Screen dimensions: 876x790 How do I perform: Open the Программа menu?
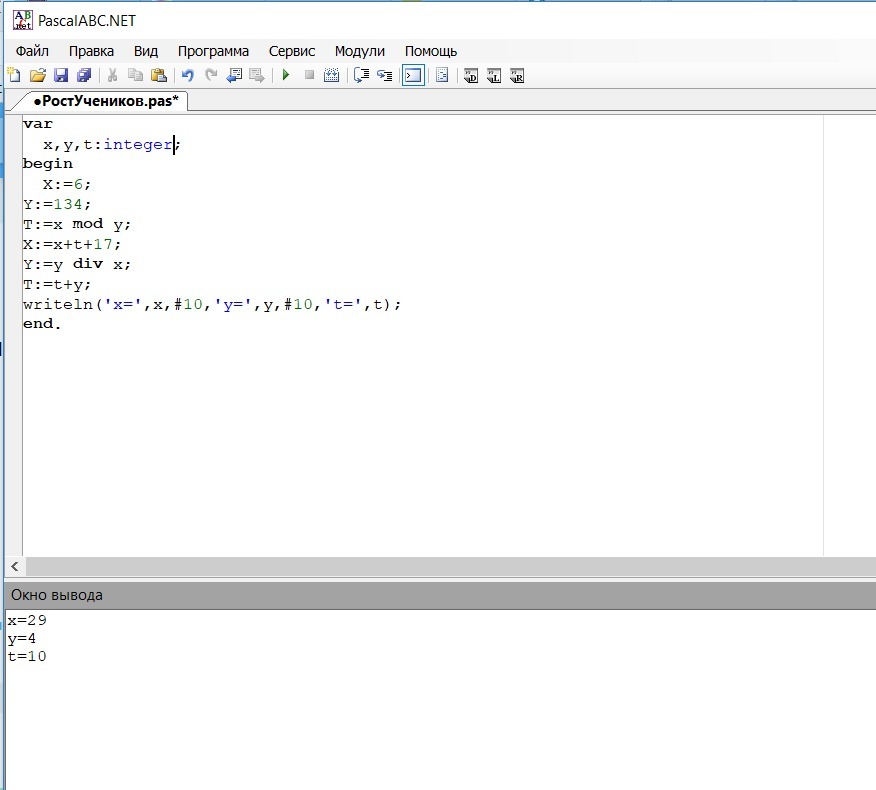(213, 51)
